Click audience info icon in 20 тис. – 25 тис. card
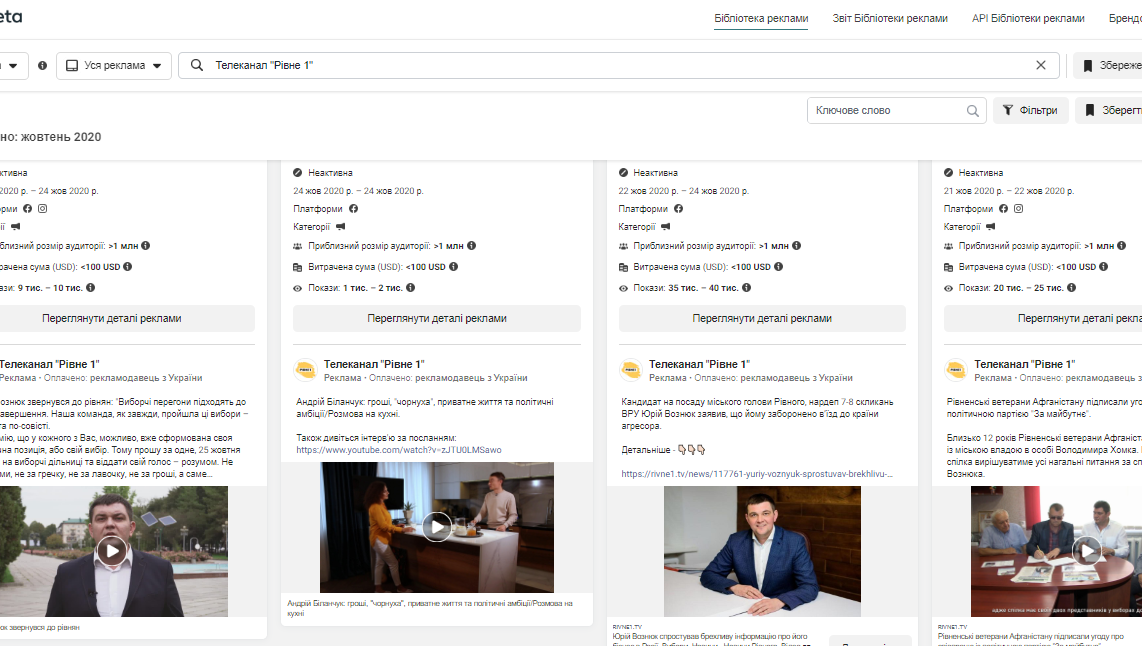 point(1122,246)
